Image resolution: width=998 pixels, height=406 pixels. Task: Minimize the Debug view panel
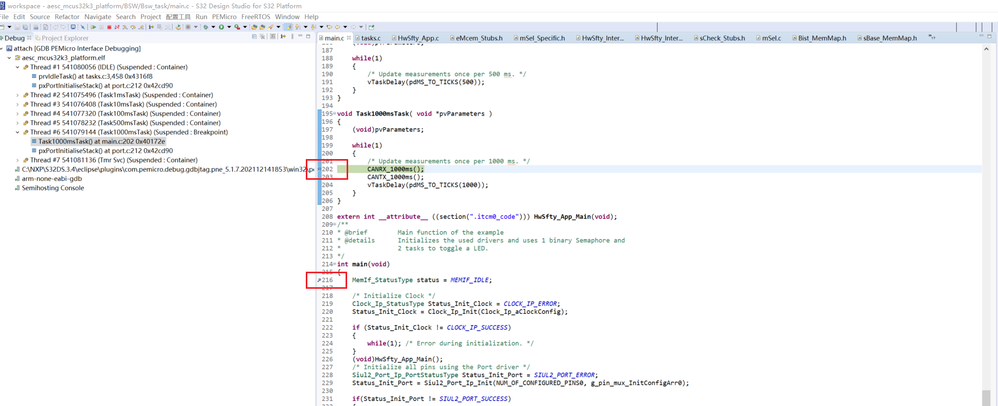click(x=300, y=38)
